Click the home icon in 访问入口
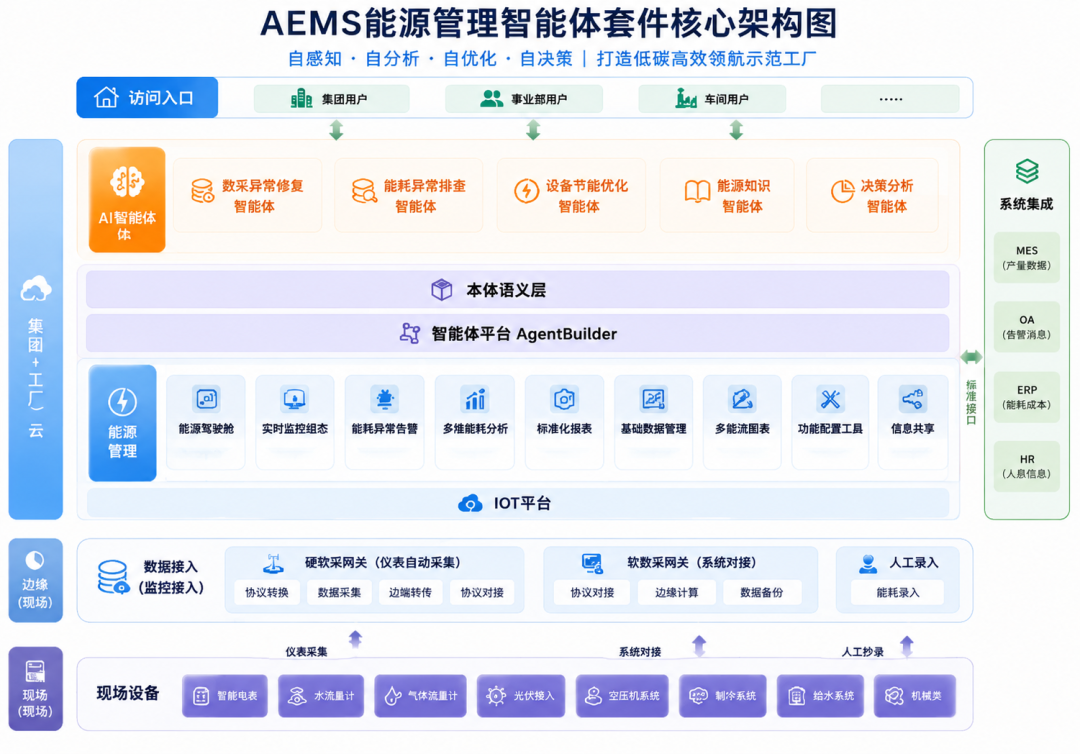This screenshot has height=754, width=1080. [x=106, y=97]
